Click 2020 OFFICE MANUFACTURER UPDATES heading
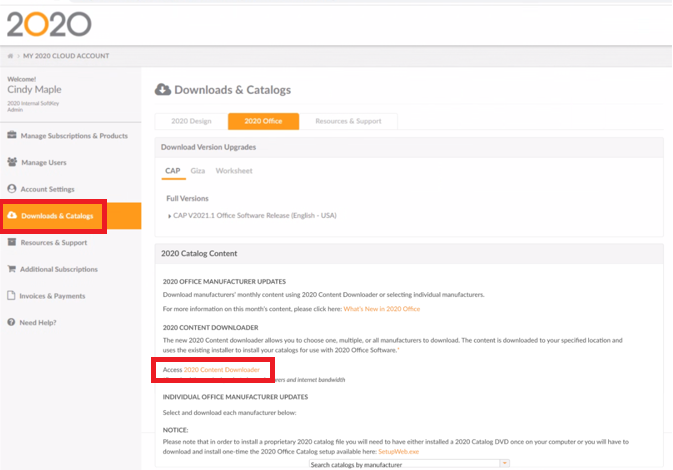The image size is (673, 470). tap(224, 282)
